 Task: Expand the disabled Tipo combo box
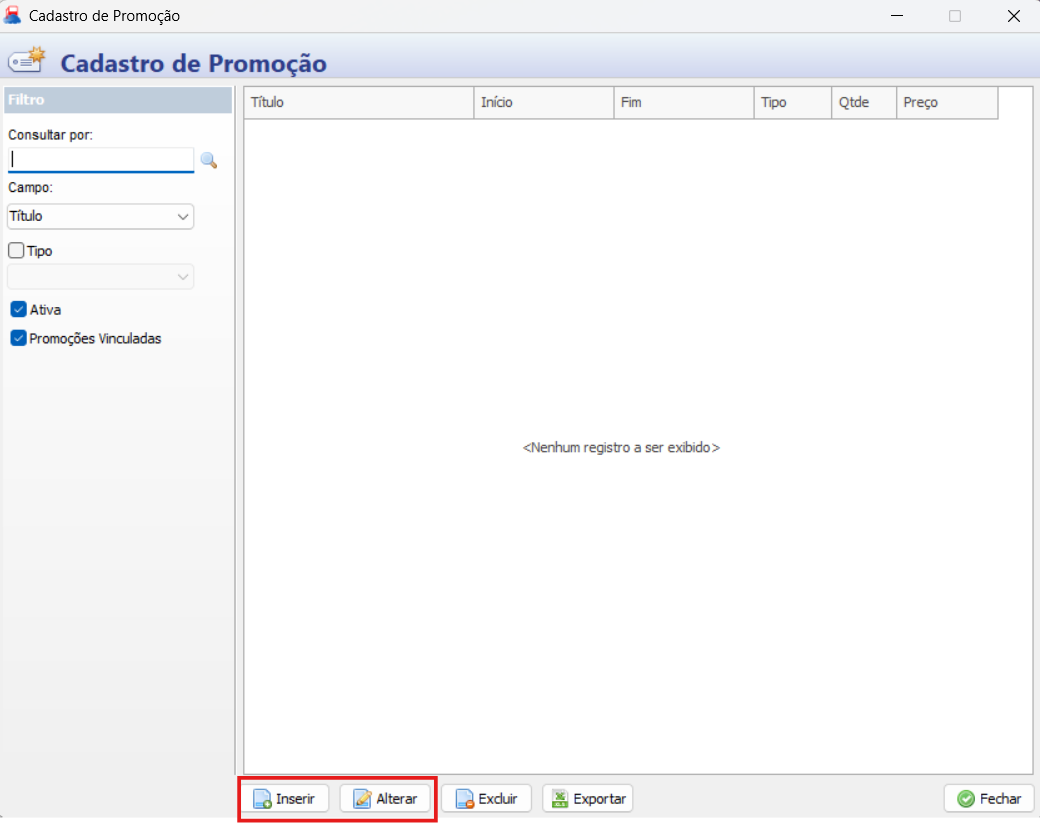(100, 277)
